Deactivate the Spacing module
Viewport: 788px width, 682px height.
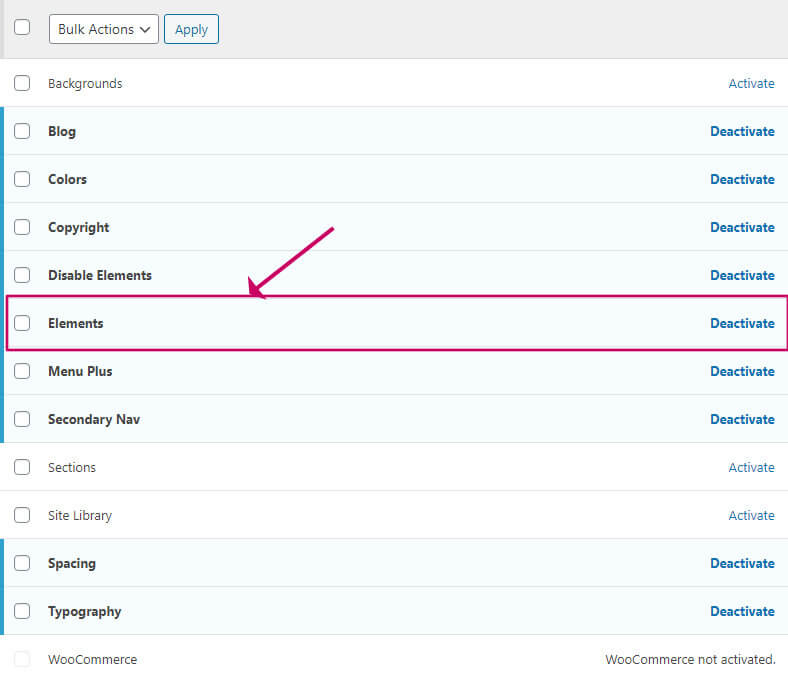point(742,563)
